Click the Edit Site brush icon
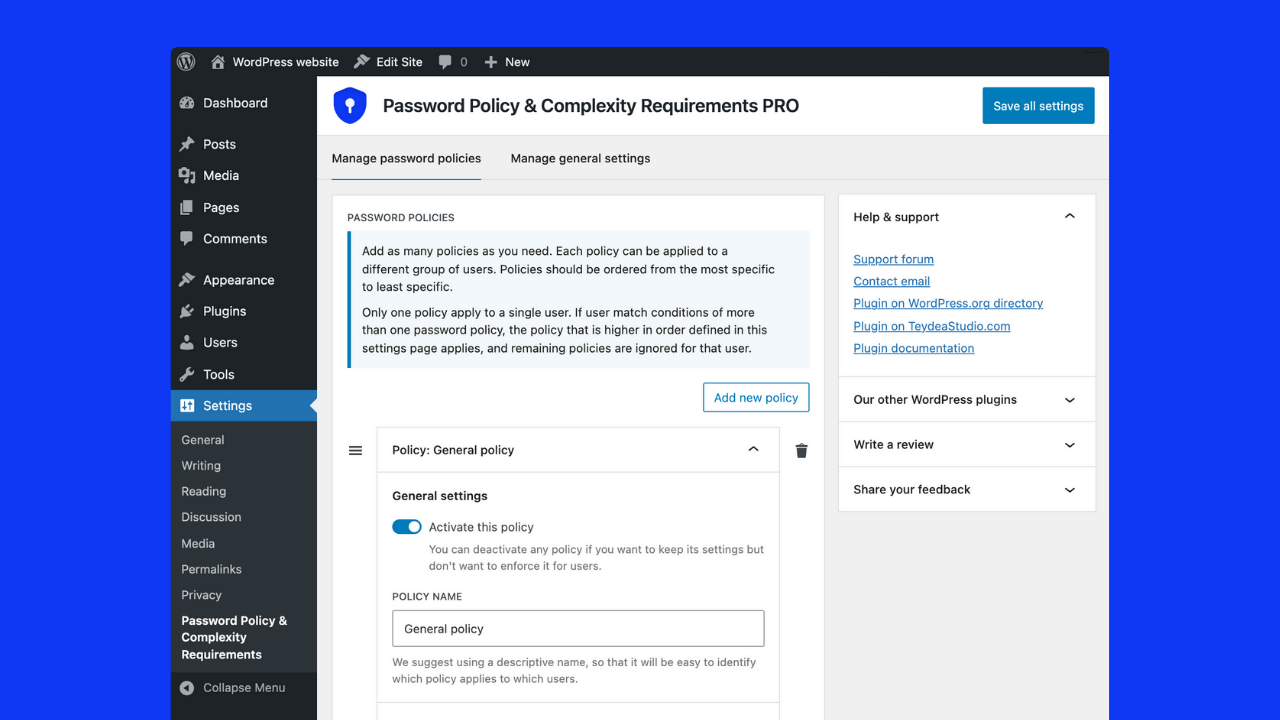Image resolution: width=1280 pixels, height=720 pixels. [362, 62]
